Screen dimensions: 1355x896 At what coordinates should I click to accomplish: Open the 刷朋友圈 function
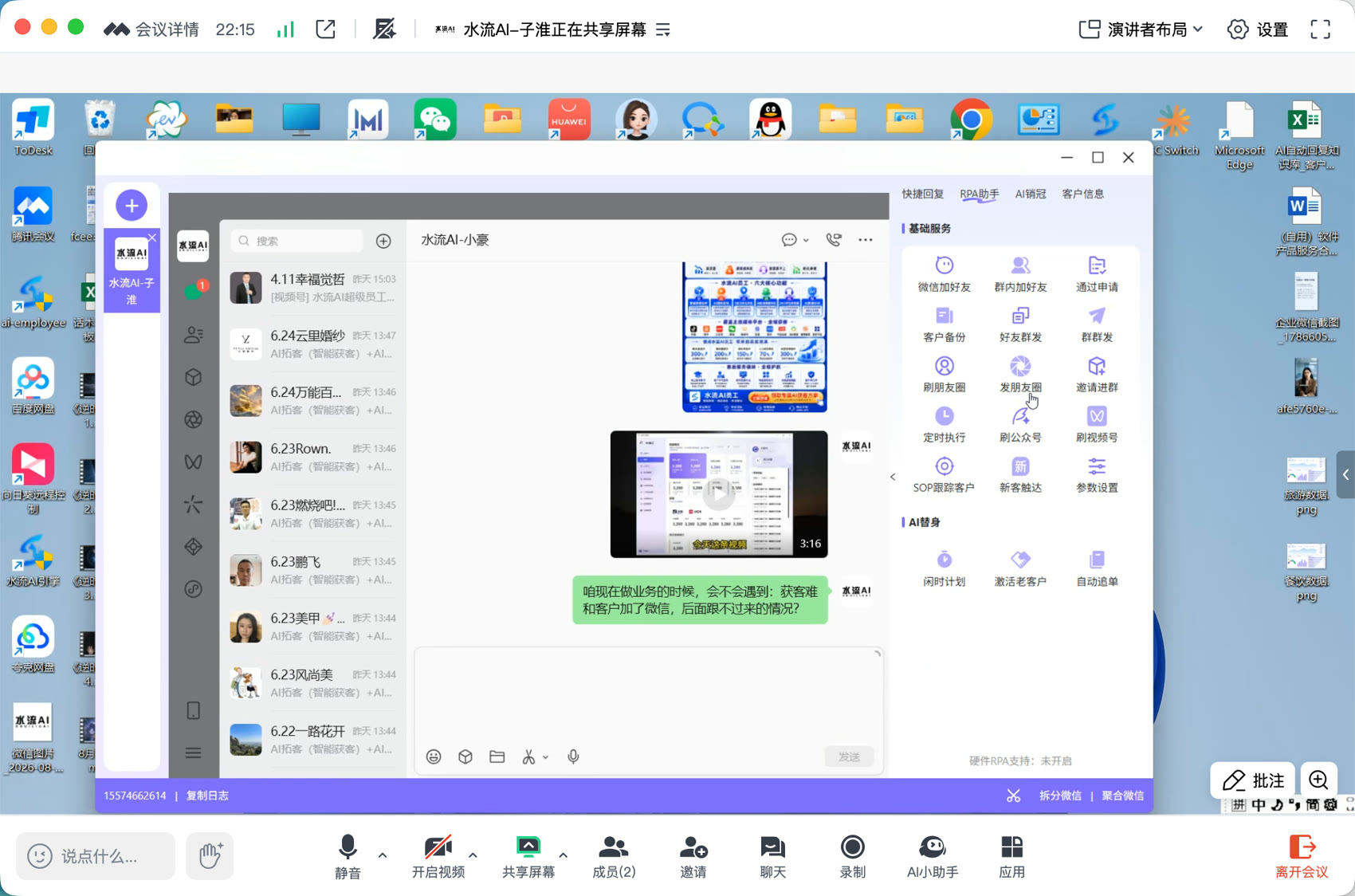coord(944,374)
